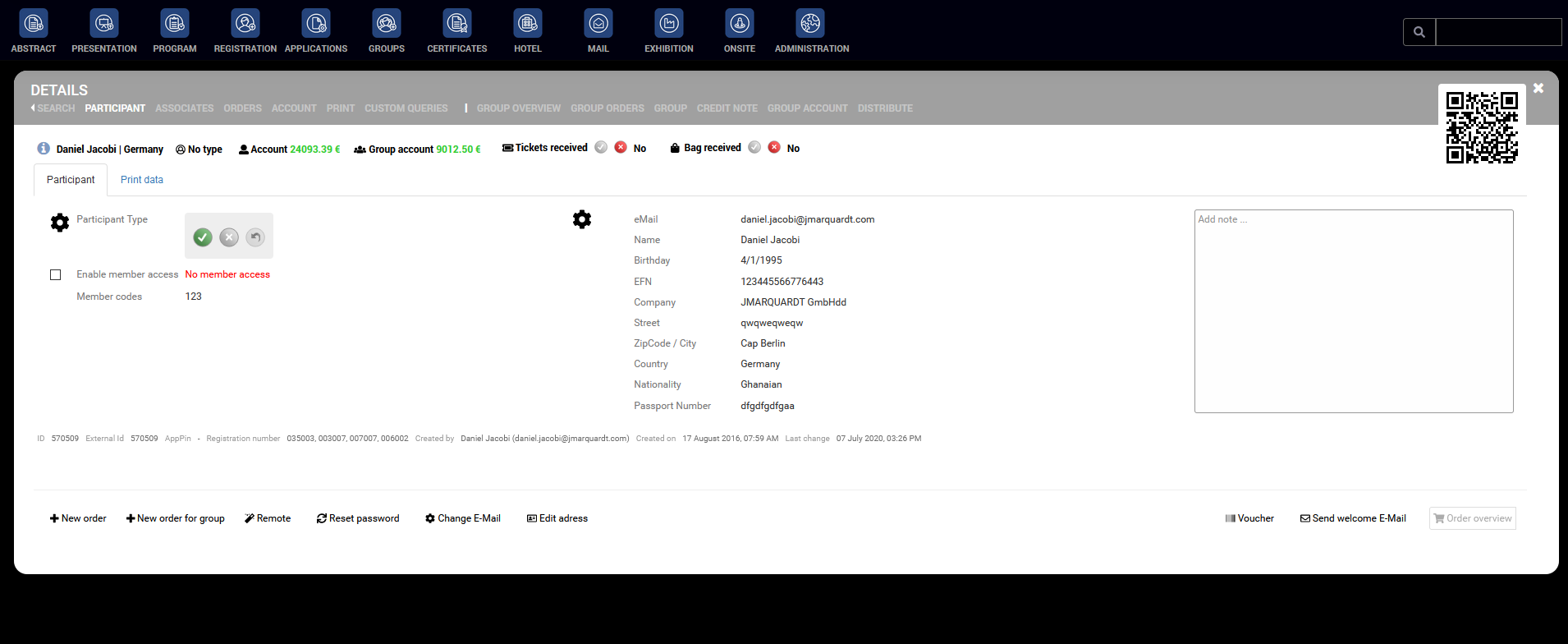Mark tickets not received with red X
Viewport: 1568px width, 644px height.
click(x=621, y=147)
